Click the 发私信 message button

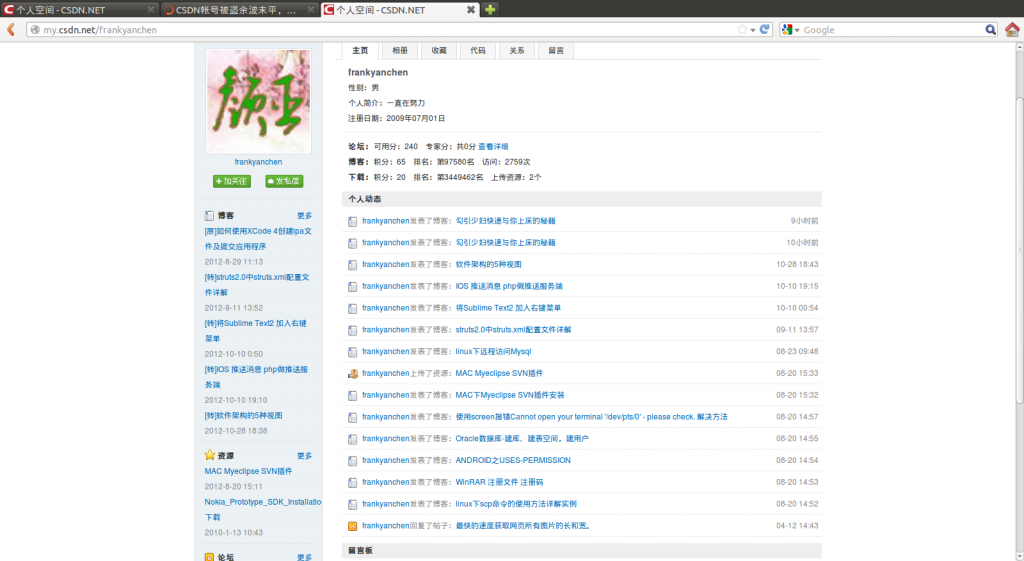click(x=284, y=181)
